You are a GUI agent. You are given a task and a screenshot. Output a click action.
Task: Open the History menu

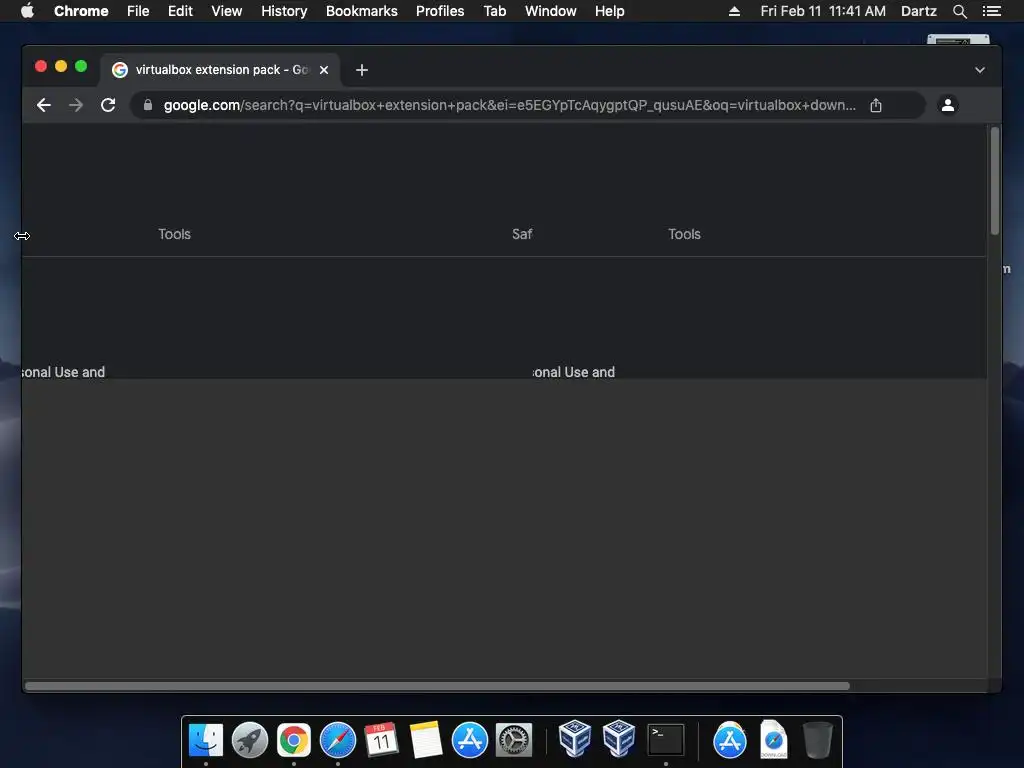pyautogui.click(x=284, y=11)
